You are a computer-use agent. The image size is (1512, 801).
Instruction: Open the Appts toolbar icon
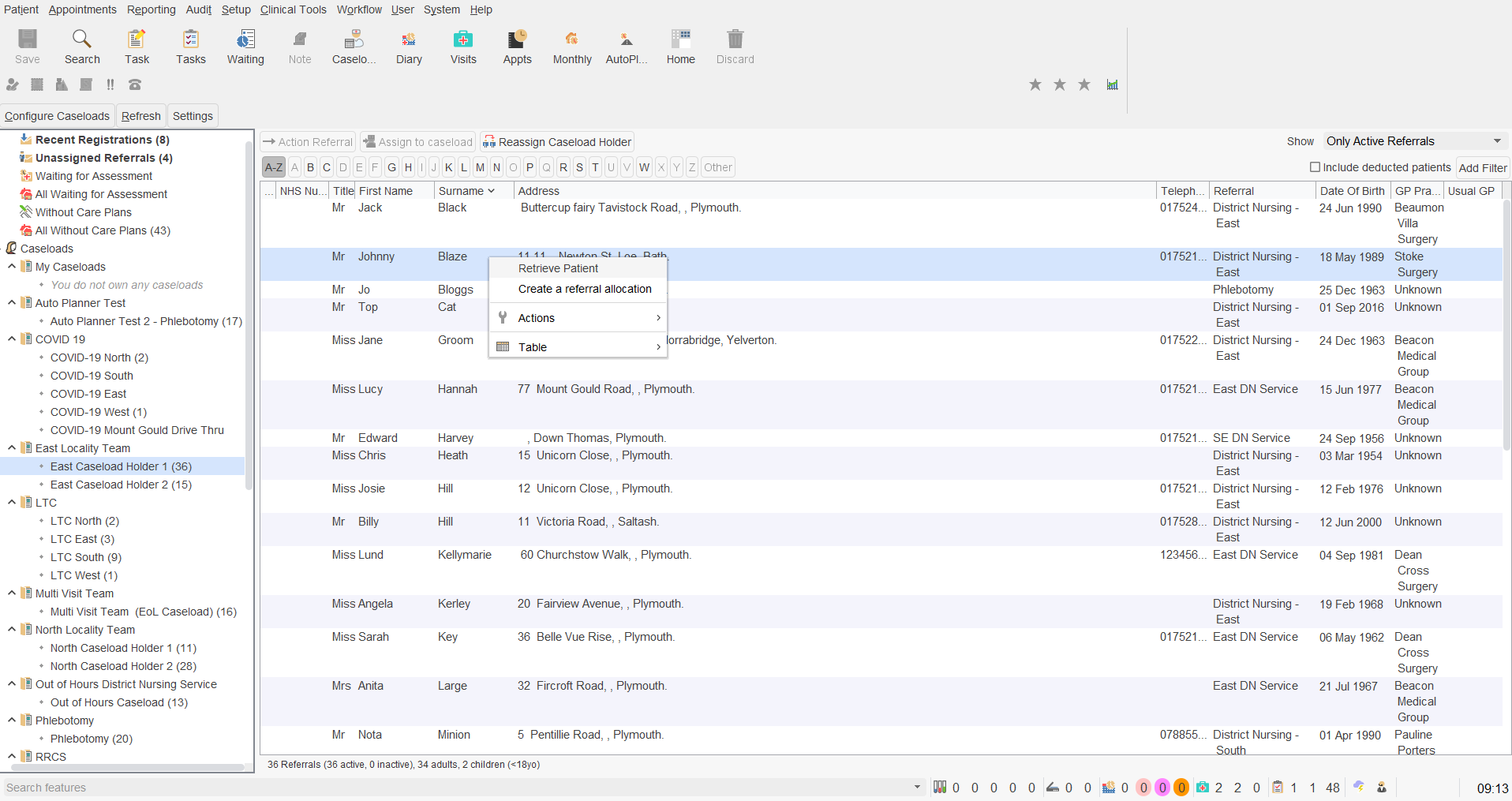click(517, 47)
